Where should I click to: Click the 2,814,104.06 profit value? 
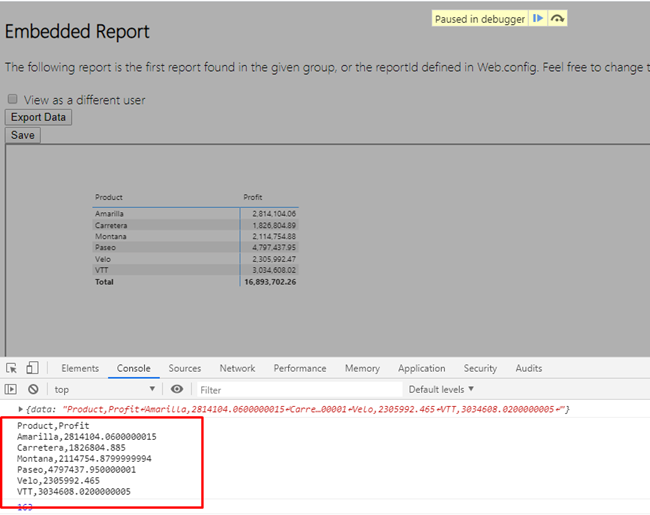click(x=274, y=214)
